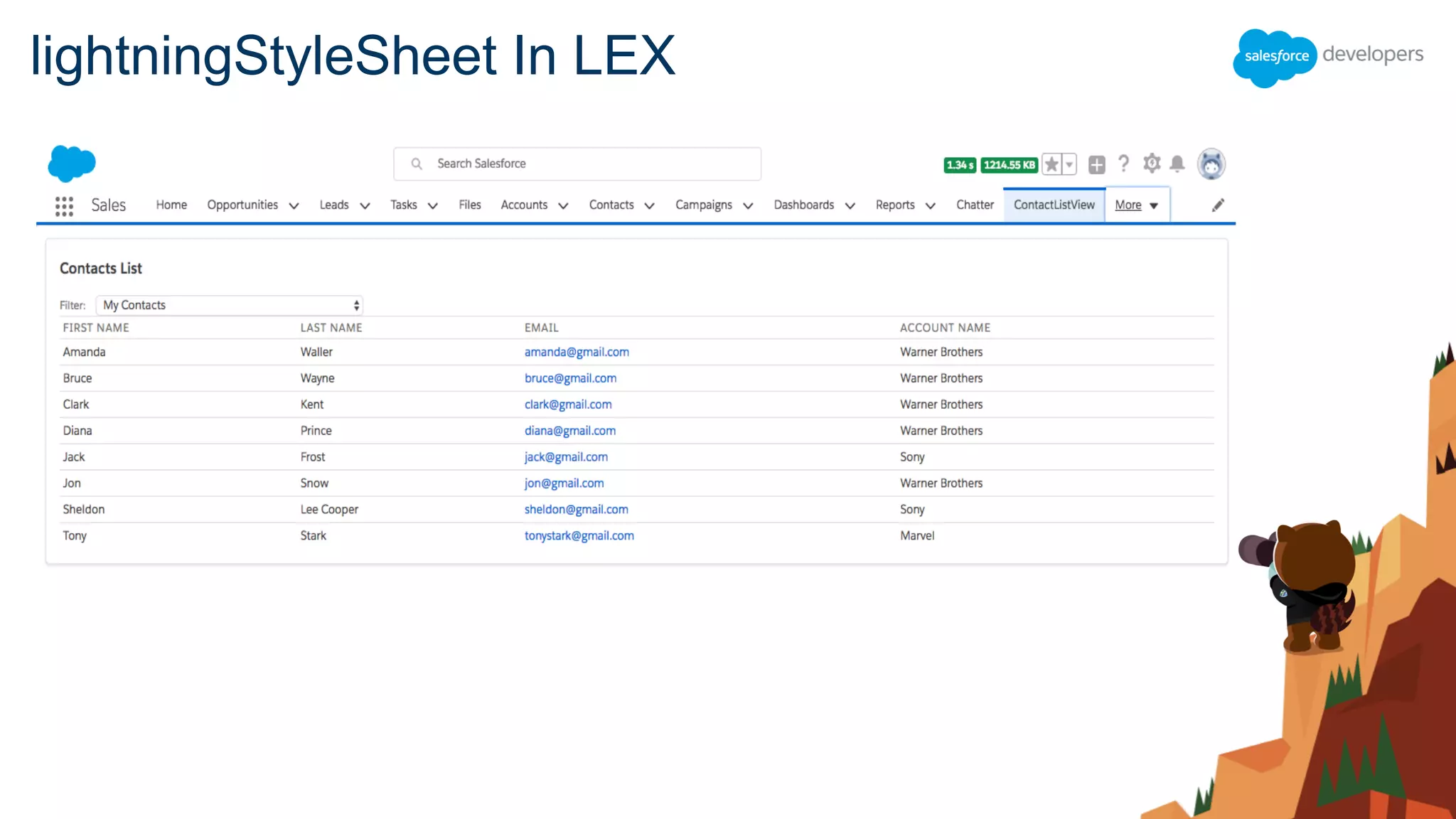The image size is (1456, 819).
Task: Click the search magnifier icon
Action: tap(417, 164)
